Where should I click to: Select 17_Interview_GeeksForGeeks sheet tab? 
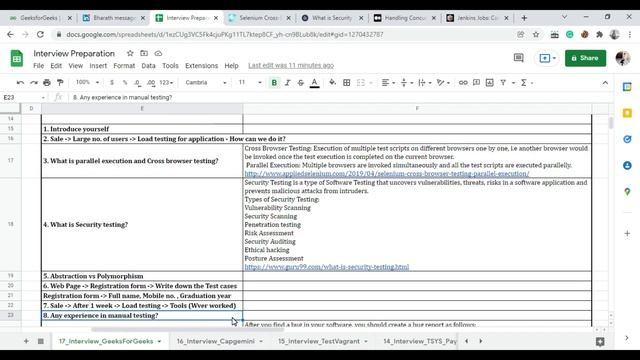click(x=106, y=341)
